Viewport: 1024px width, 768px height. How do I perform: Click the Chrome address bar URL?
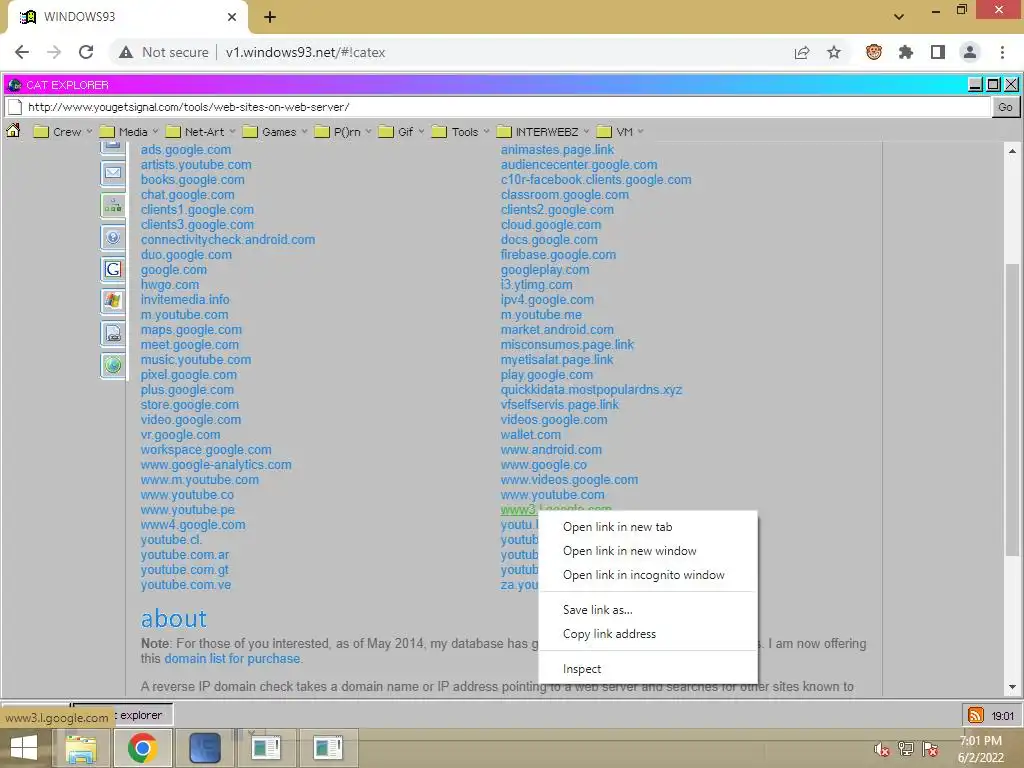point(306,52)
